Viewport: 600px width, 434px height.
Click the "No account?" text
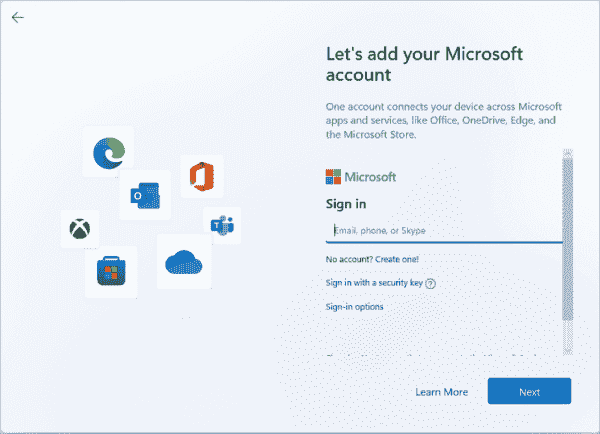pos(349,259)
